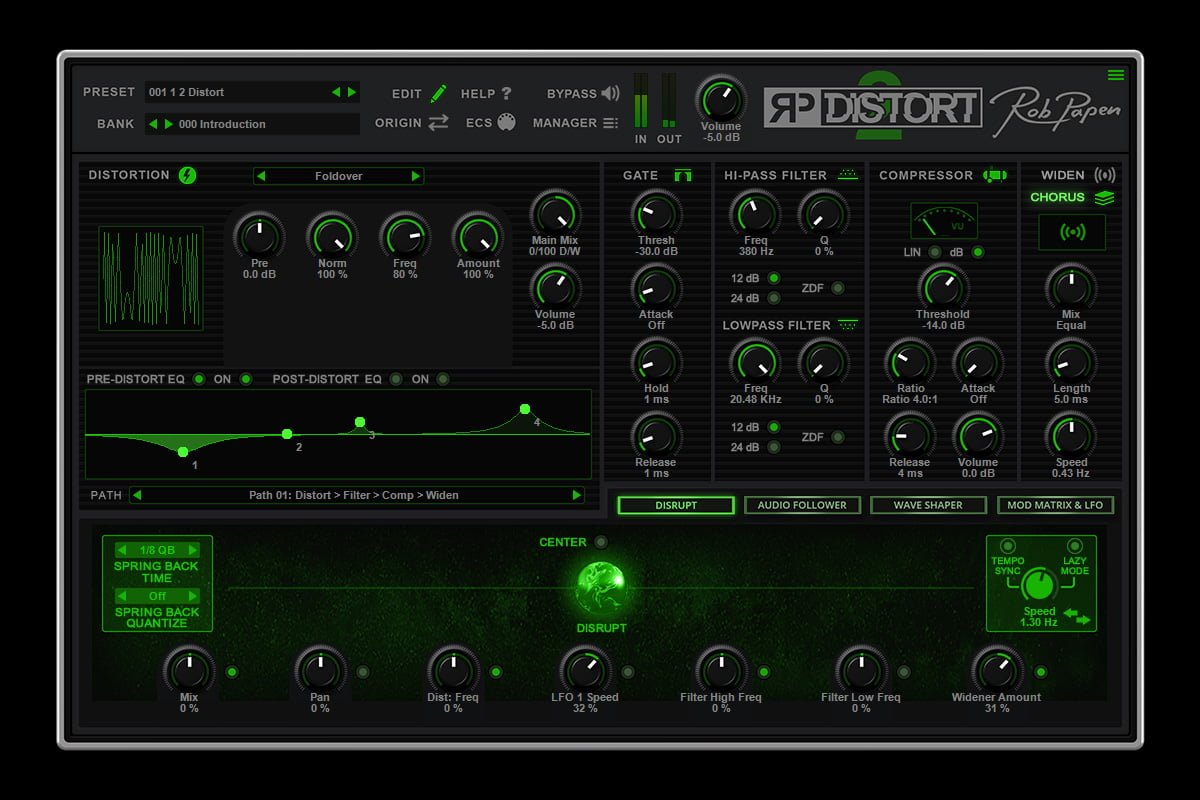
Task: Click the Disrupt Speed knob 1.30 Hz
Action: coord(1040,583)
